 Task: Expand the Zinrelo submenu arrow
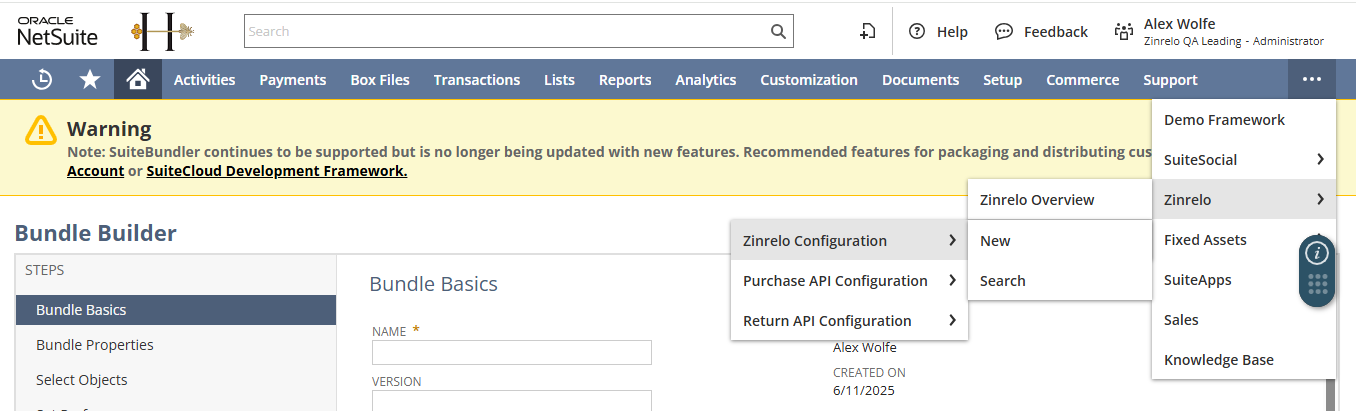coord(1320,199)
